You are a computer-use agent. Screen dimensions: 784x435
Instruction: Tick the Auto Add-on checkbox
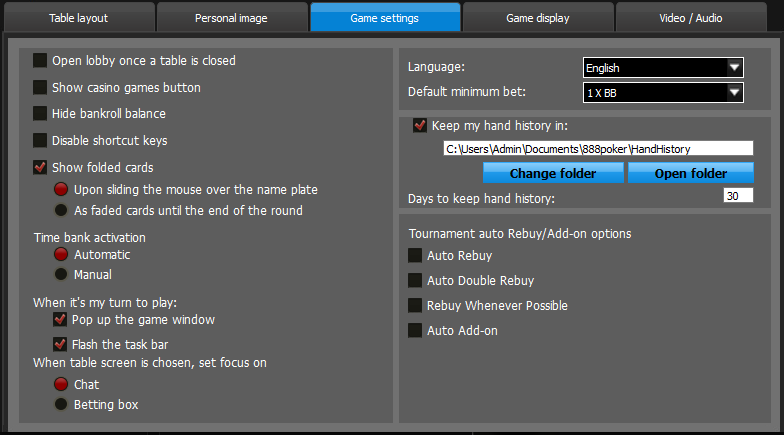coord(415,330)
